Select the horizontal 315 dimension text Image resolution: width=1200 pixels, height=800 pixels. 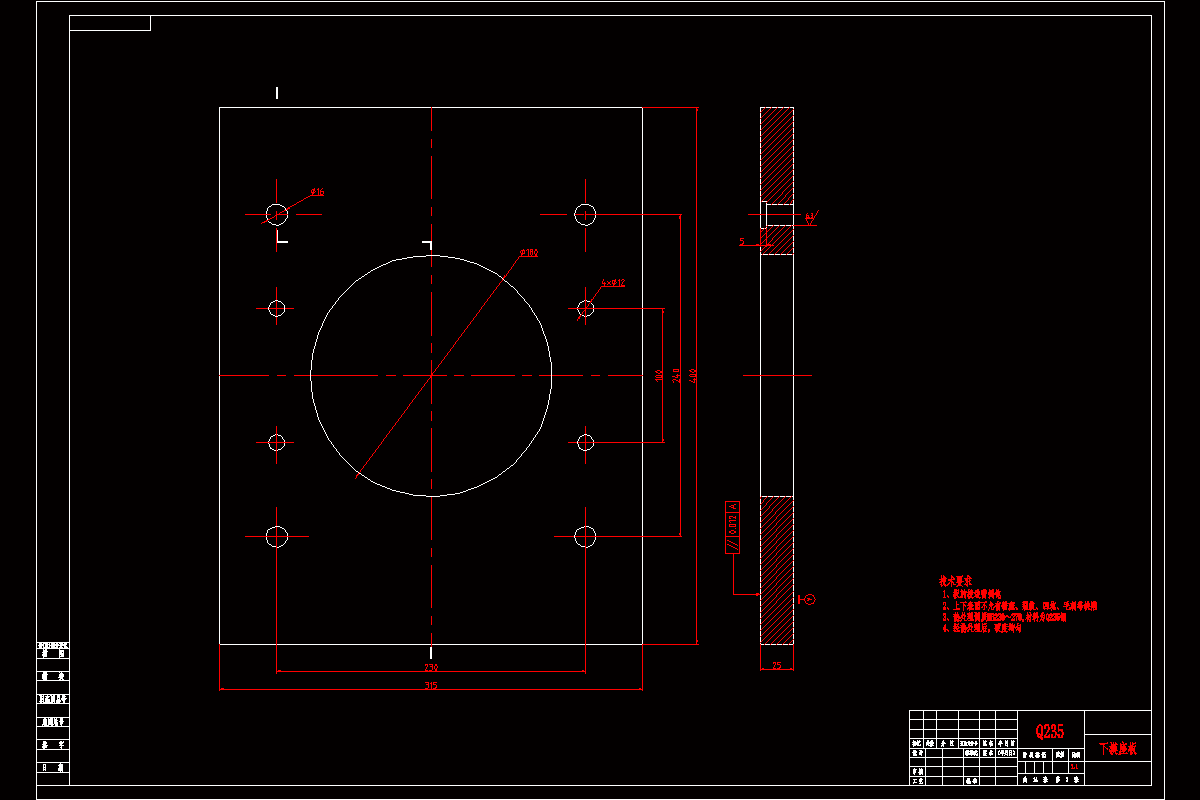tap(431, 685)
